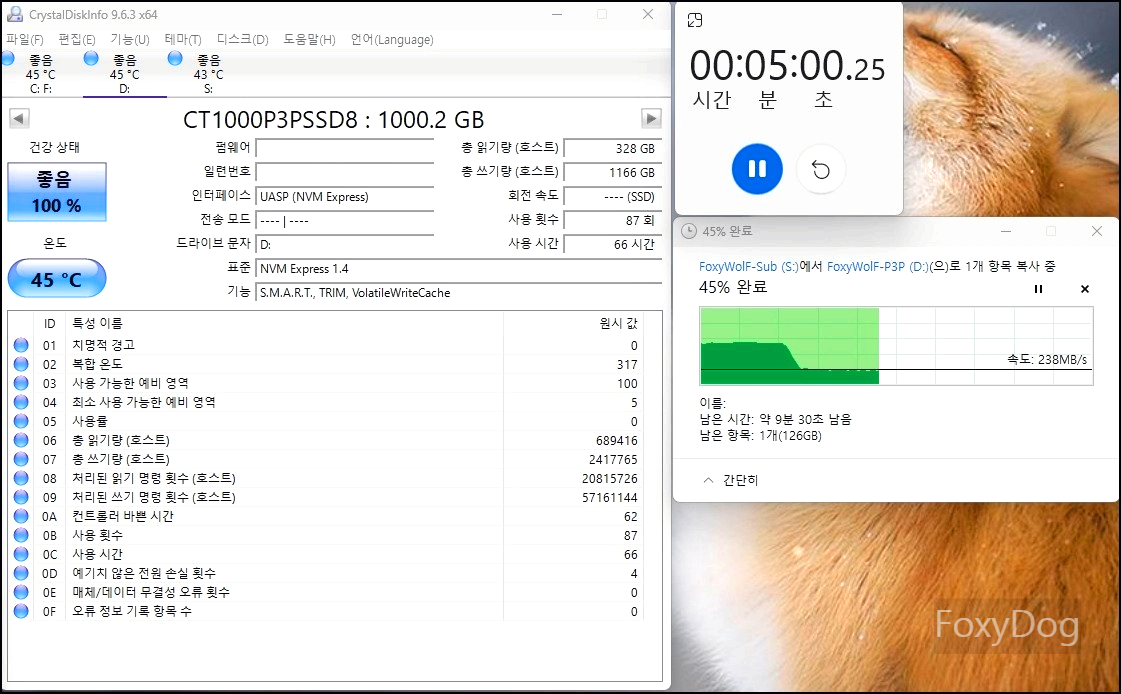The height and width of the screenshot is (694, 1121).
Task: Click status icon for 컨트롤러 바쁜 시간 row
Action: [x=21, y=516]
